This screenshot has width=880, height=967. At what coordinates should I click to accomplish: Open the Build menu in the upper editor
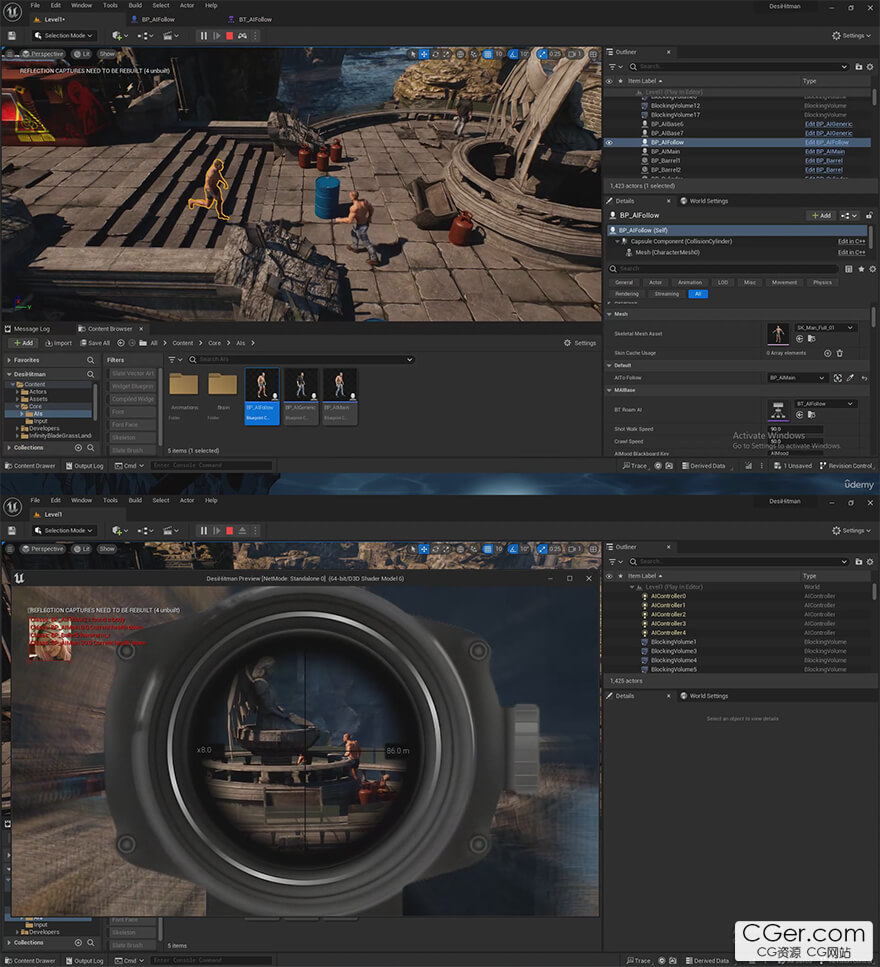pos(135,6)
